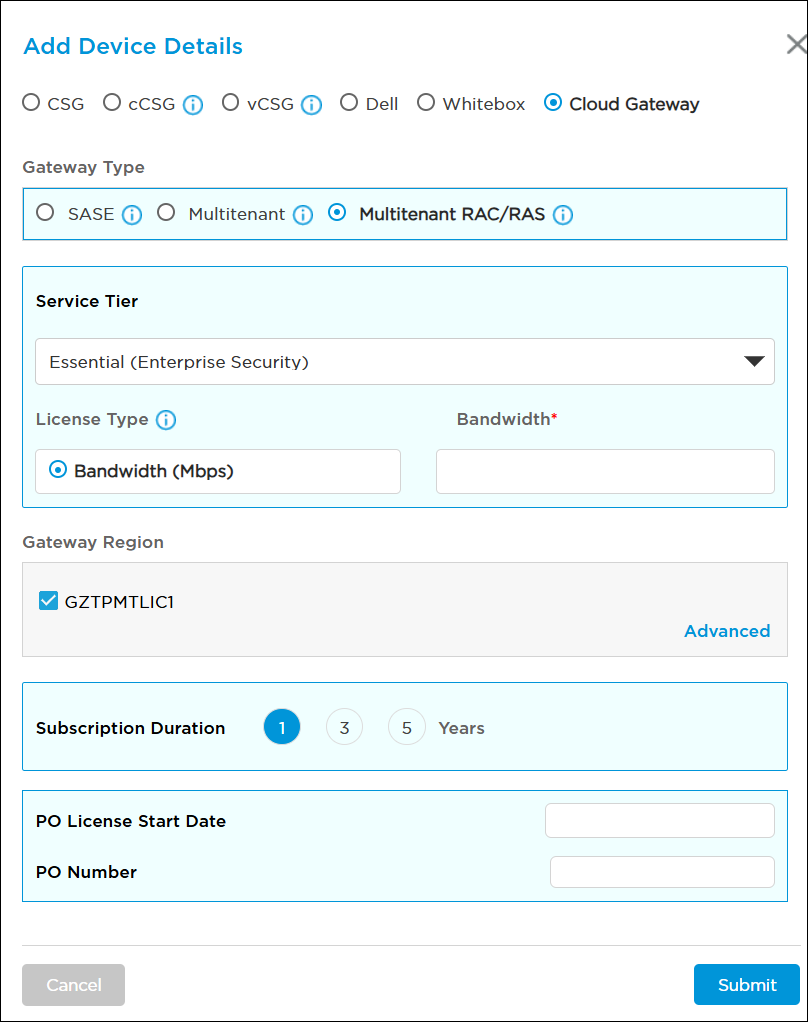Click the Cancel button

(x=74, y=985)
